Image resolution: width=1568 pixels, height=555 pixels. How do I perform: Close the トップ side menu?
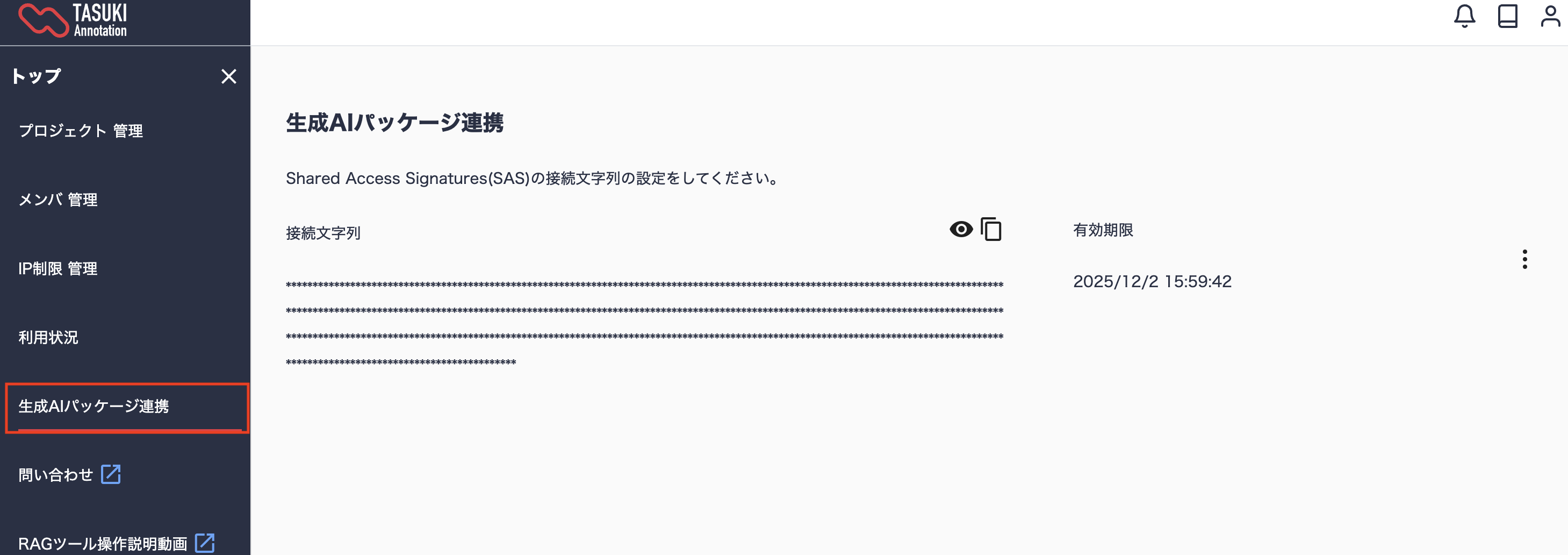point(229,77)
